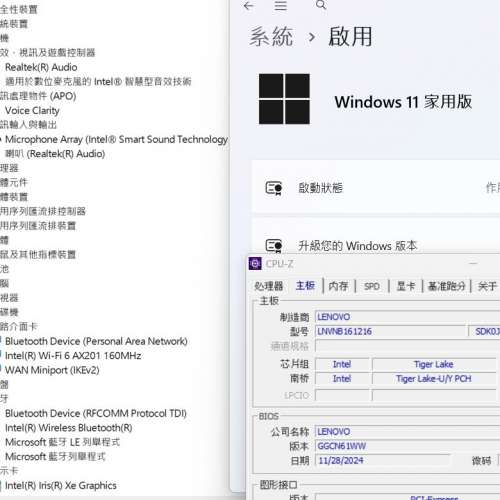Select Intel(R) Wi-Fi 6 AX201 160MHz
The height and width of the screenshot is (500, 500).
coord(73,356)
